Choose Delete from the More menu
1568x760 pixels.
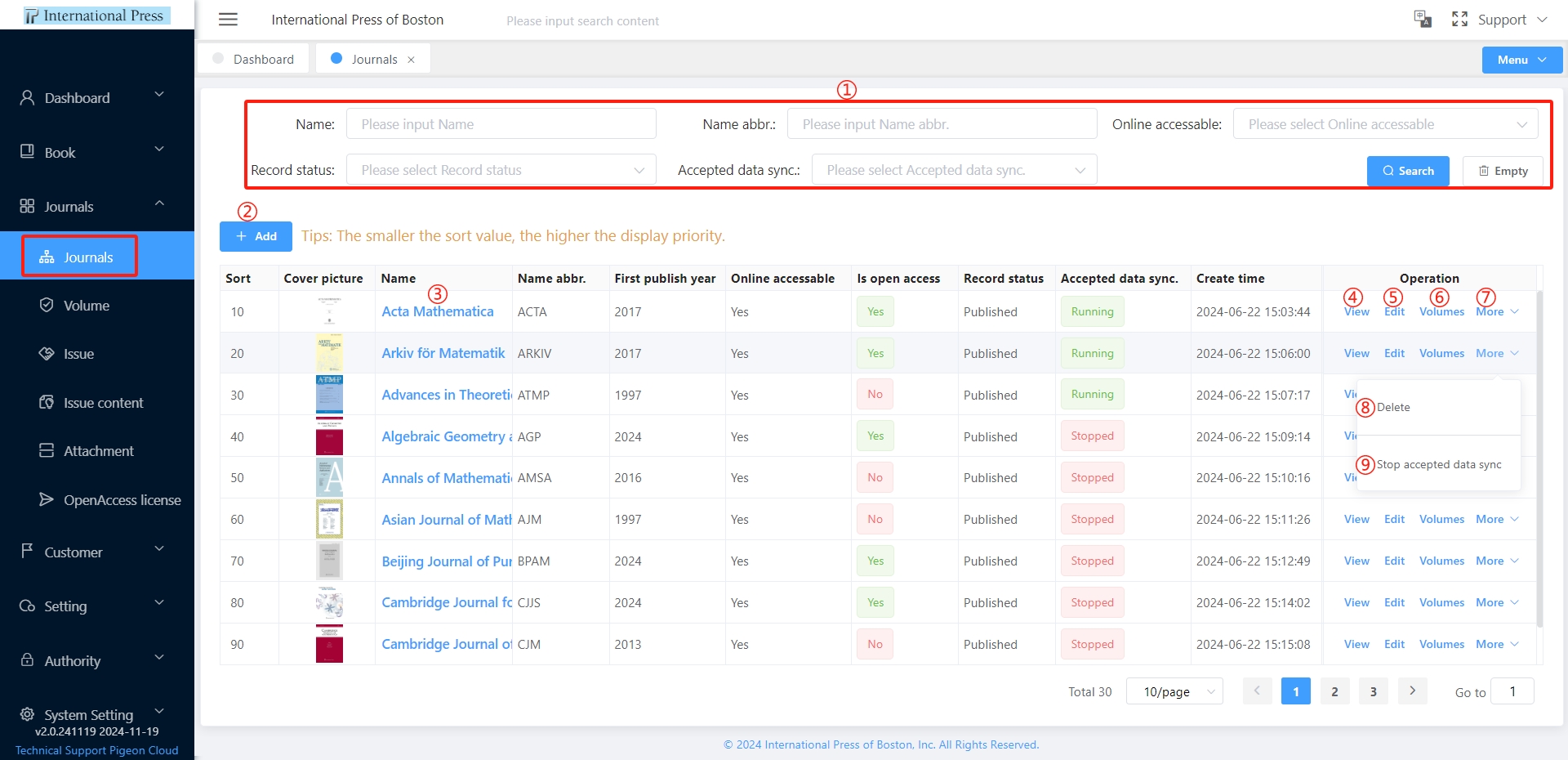[x=1393, y=407]
